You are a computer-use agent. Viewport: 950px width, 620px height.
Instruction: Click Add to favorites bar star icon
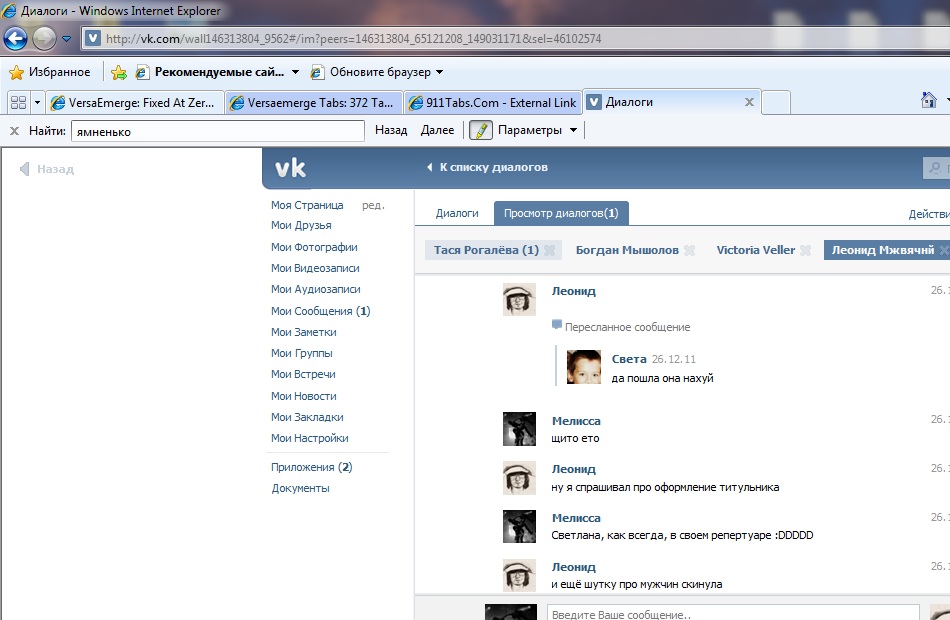click(119, 73)
